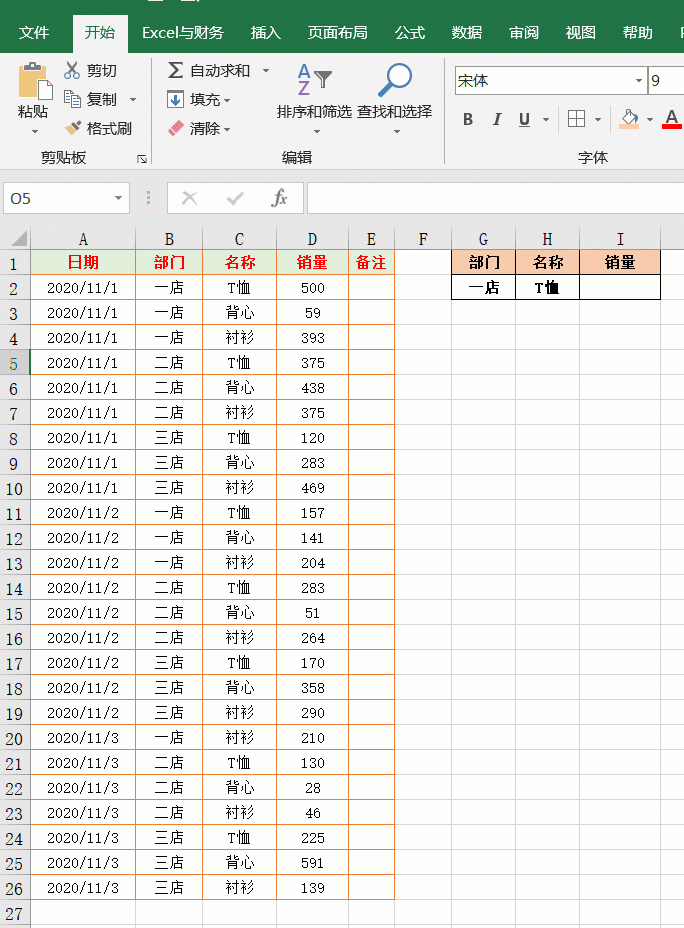Open the font name dropdown

coord(639,80)
